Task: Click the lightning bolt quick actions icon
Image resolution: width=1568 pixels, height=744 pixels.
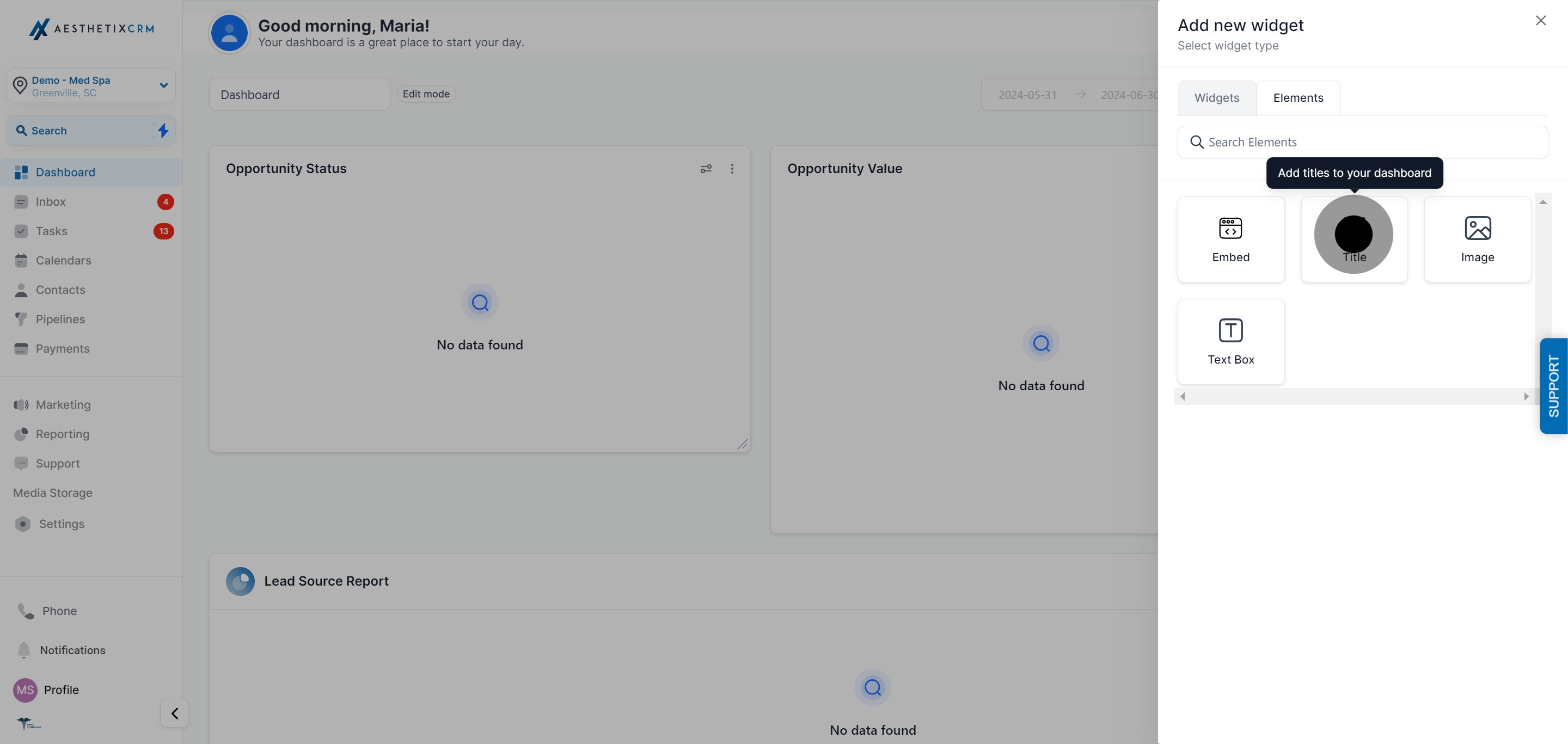Action: click(x=163, y=131)
